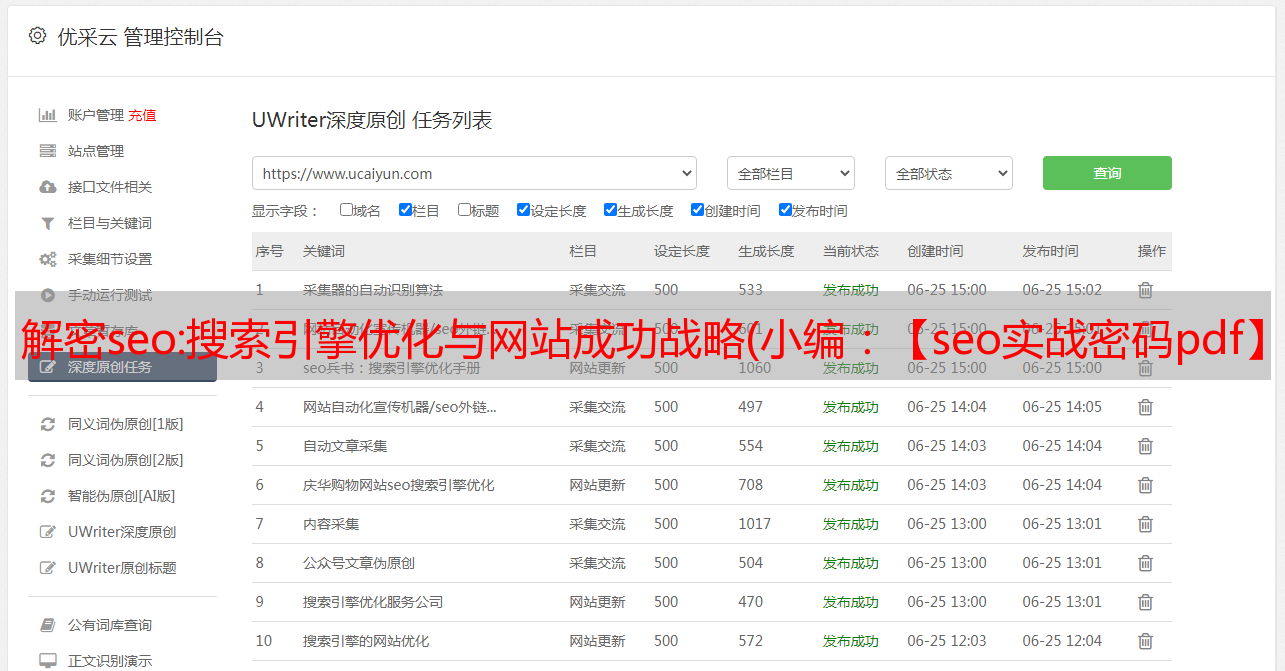
Task: Click the bar chart icon for 账户管理
Action: (x=47, y=115)
